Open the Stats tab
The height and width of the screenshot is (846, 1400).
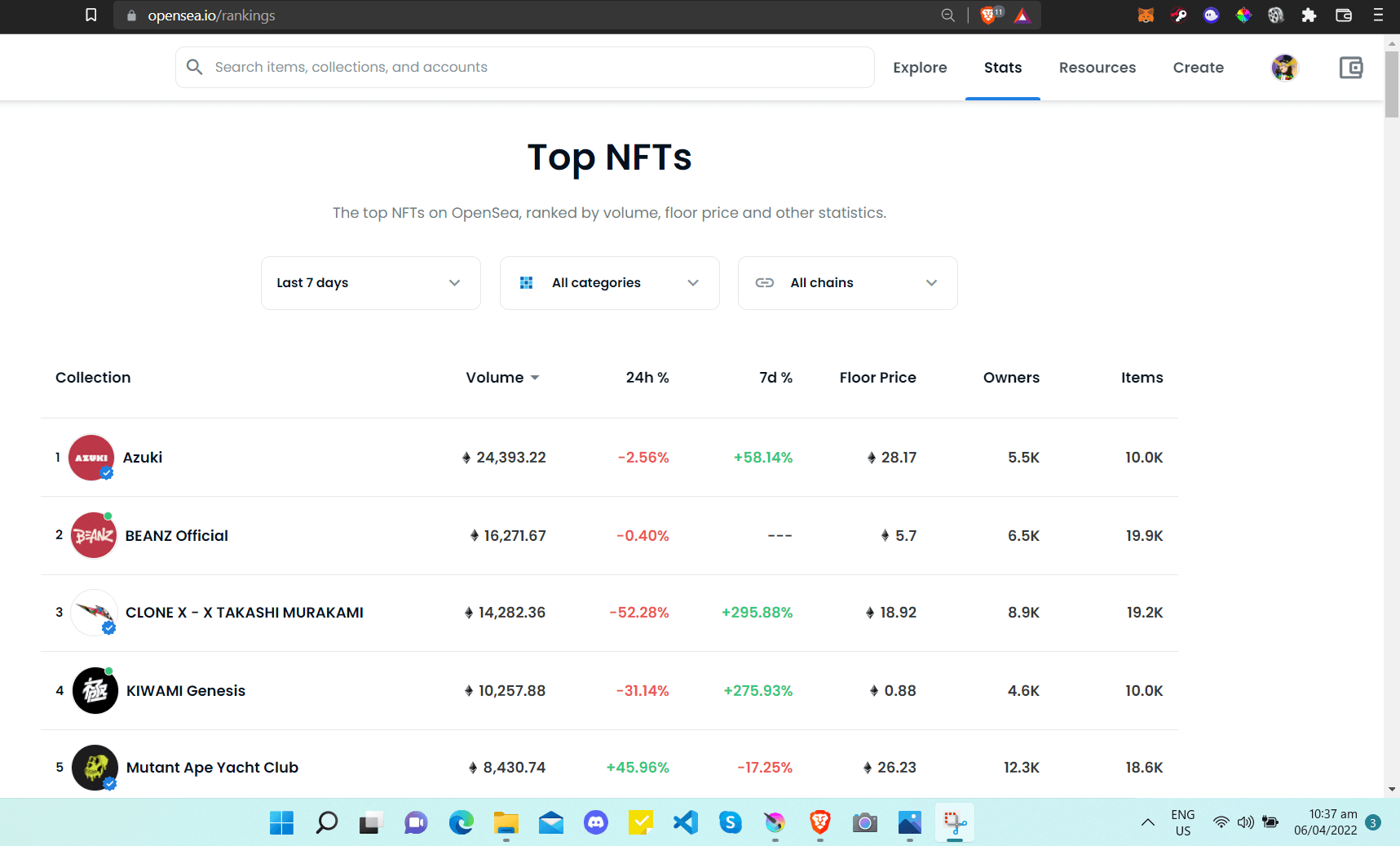(1003, 68)
